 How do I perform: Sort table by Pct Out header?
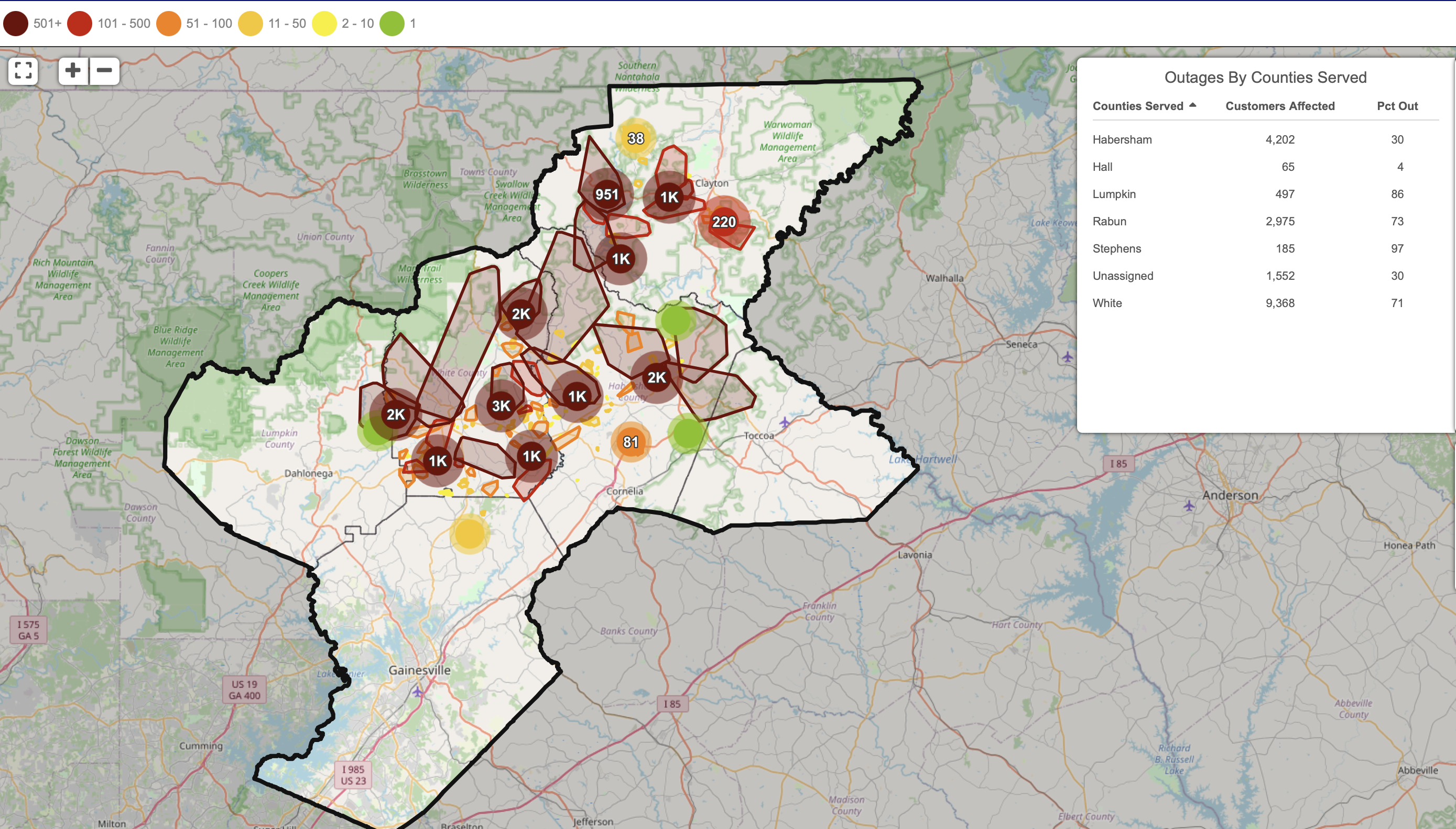[1397, 106]
